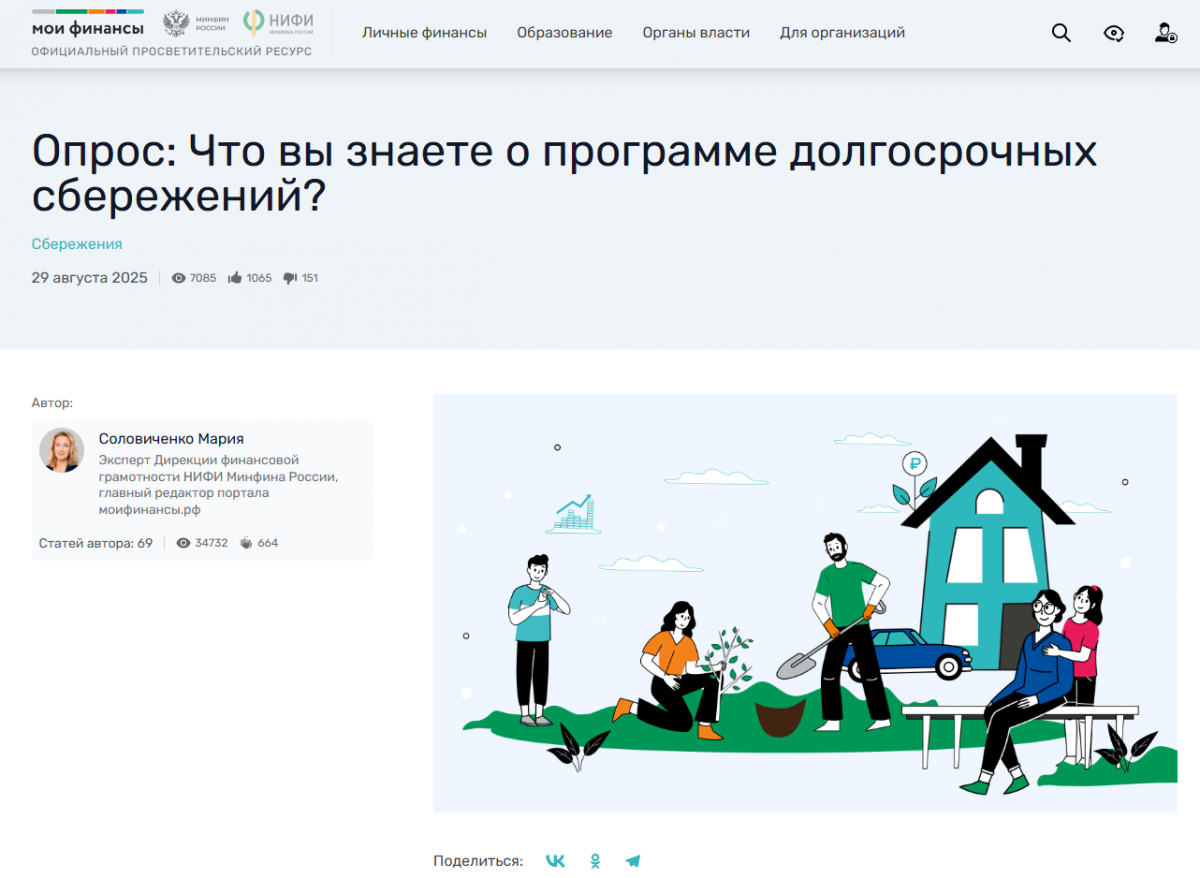Share the article via Telegram icon
The image size is (1200, 878).
(x=632, y=861)
